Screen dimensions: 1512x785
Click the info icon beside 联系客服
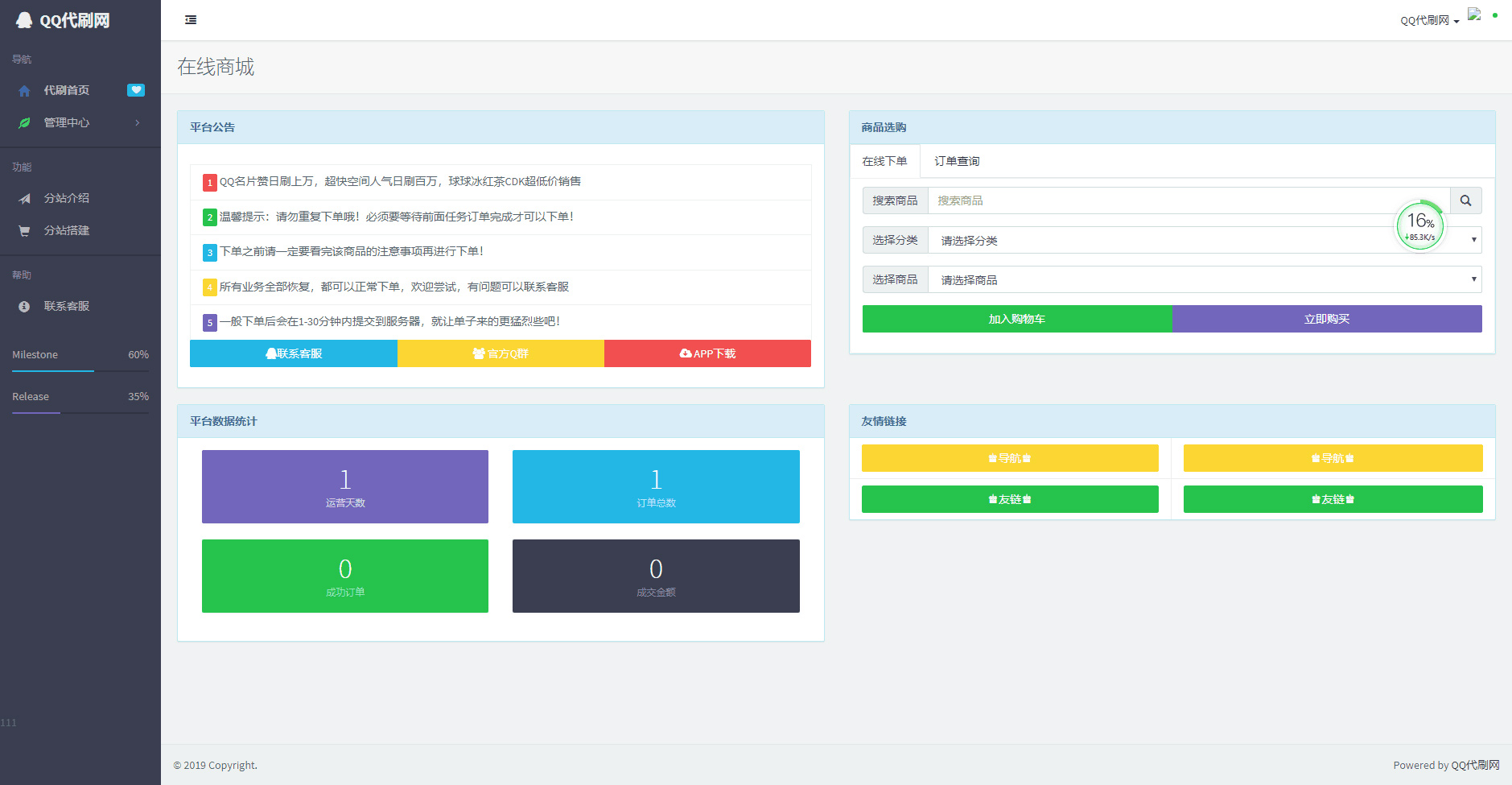[x=24, y=307]
